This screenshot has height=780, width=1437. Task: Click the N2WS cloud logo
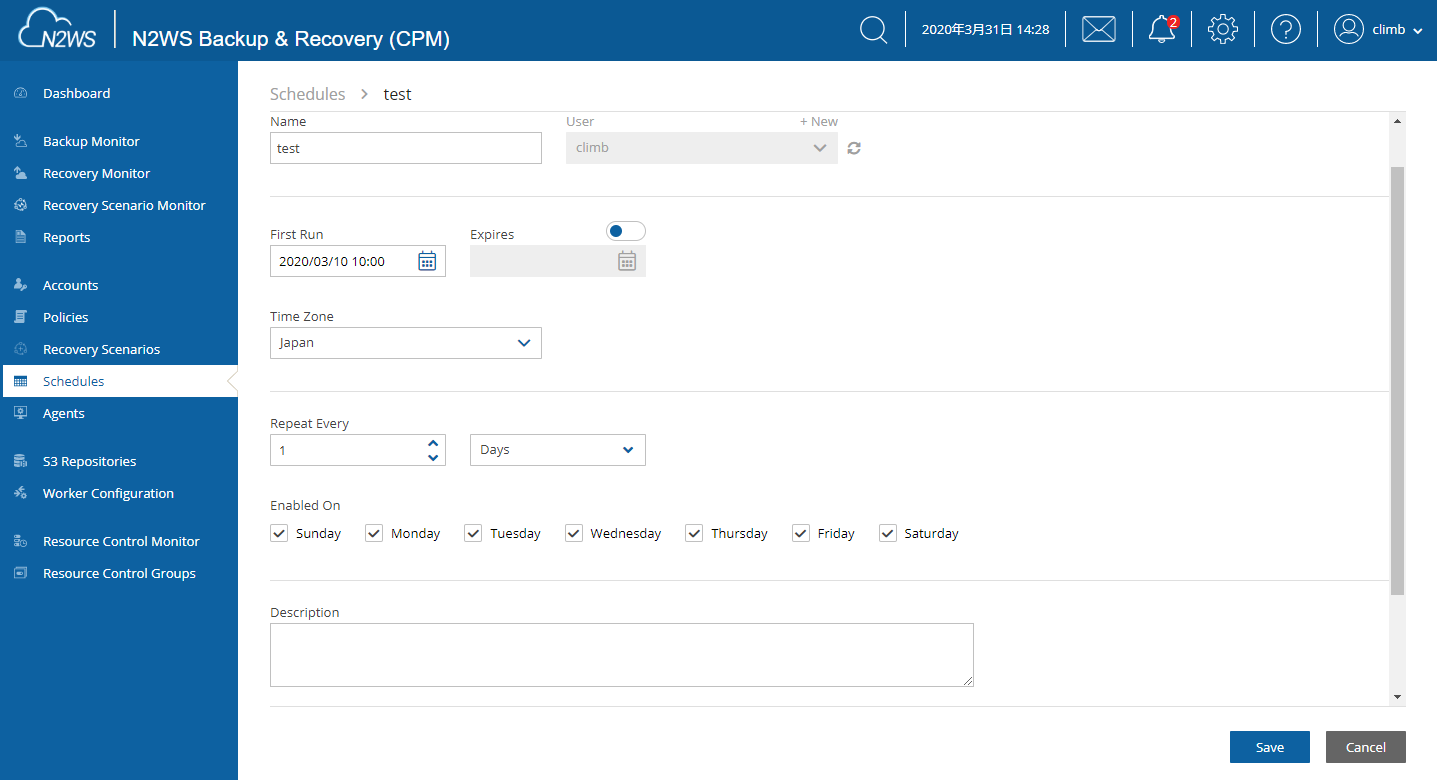57,29
